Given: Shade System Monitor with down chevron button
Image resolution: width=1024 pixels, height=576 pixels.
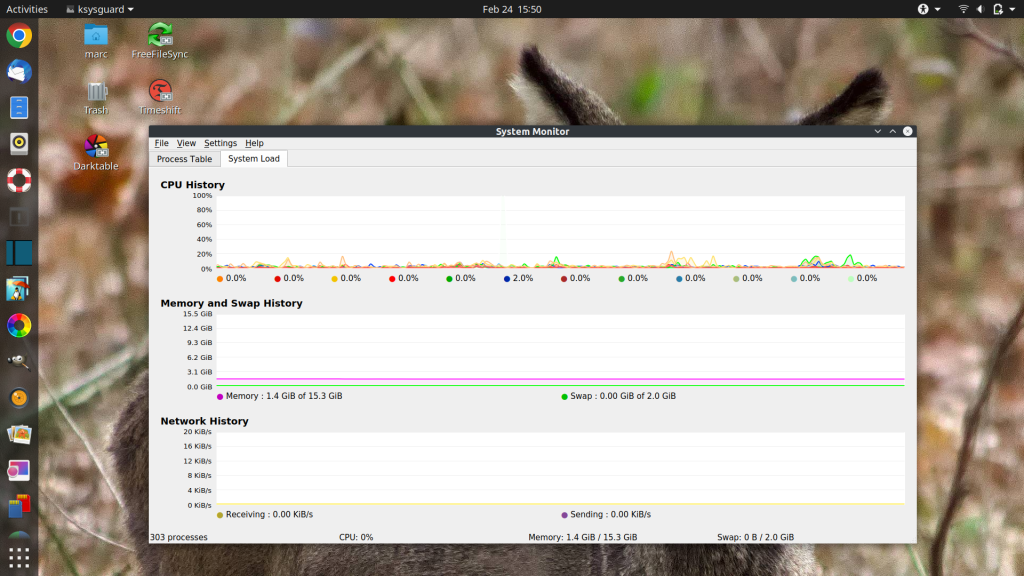Looking at the screenshot, I should click(x=878, y=131).
